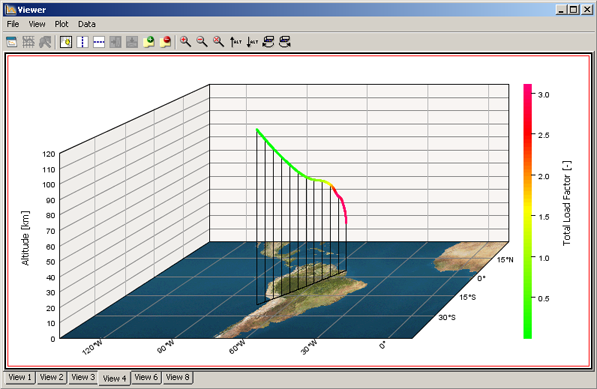This screenshot has width=597, height=389.
Task: Click the increase altitude up-arrow icon
Action: point(235,42)
